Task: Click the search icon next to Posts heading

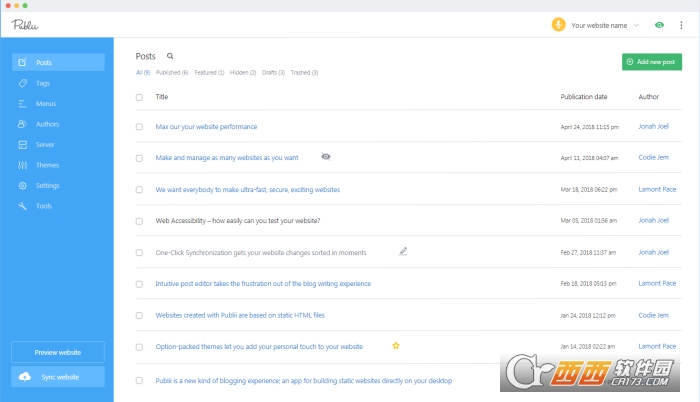Action: (170, 57)
